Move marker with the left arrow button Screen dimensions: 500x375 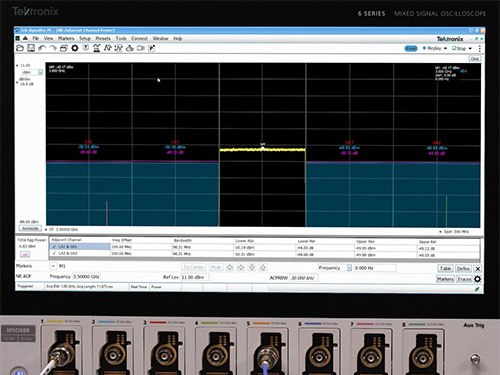tap(230, 267)
